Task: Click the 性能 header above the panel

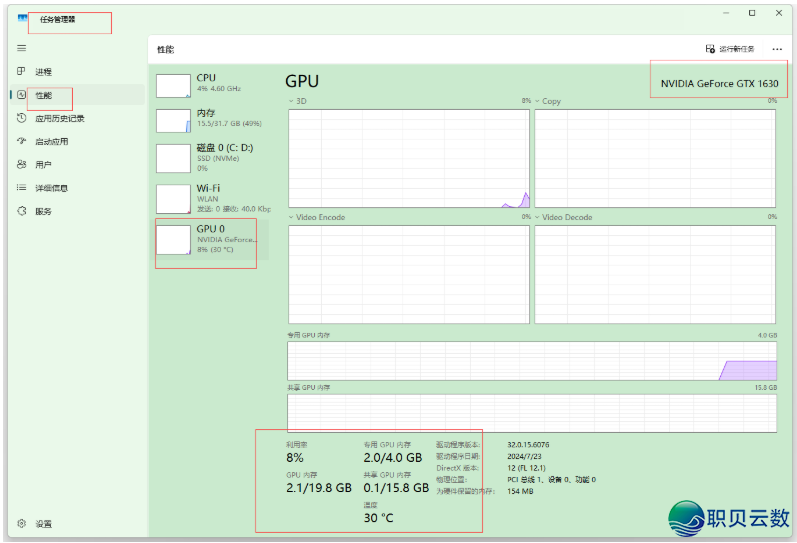Action: (x=165, y=49)
